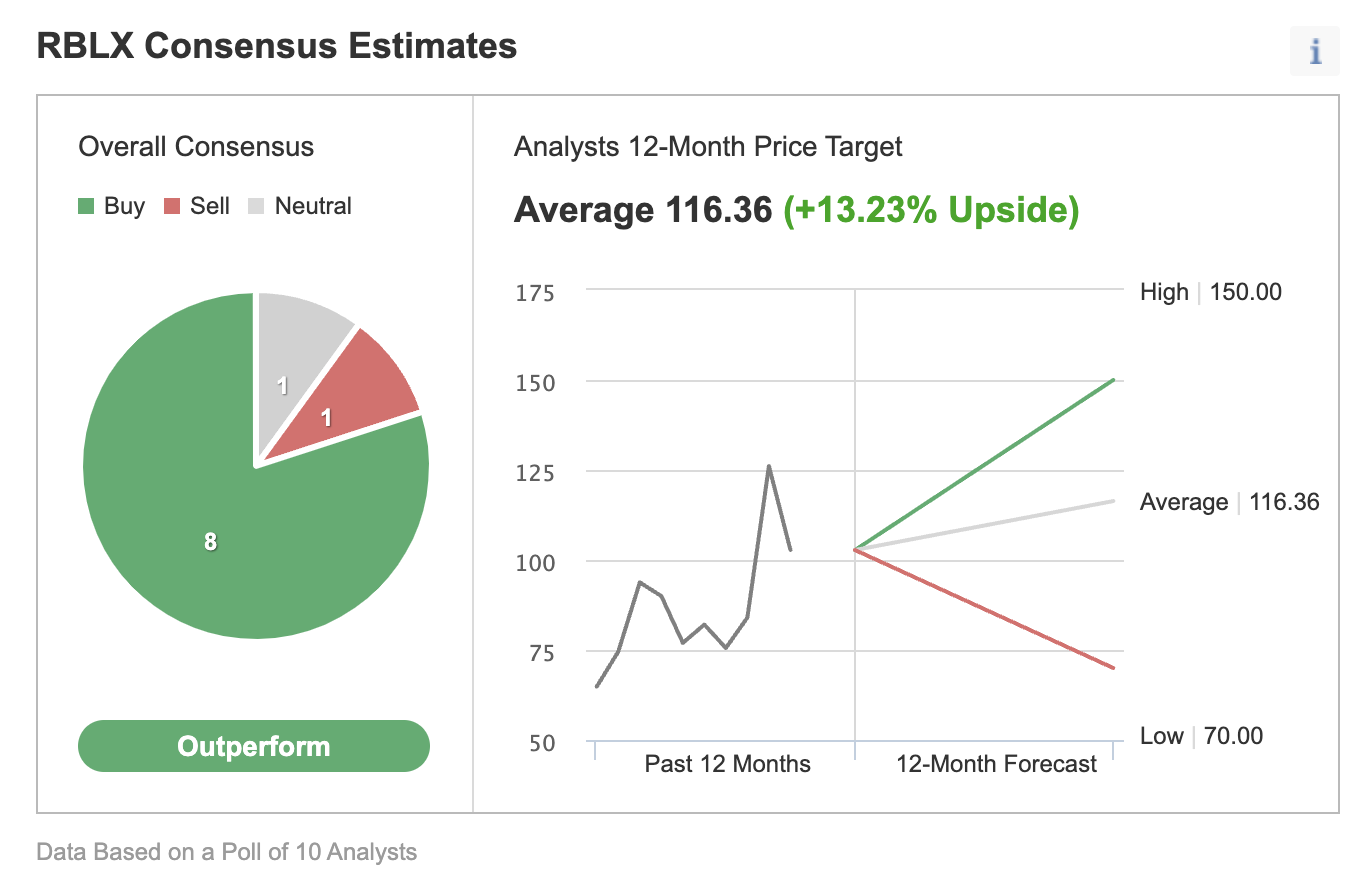
Task: Click the High 150.00 target label
Action: [x=1210, y=292]
